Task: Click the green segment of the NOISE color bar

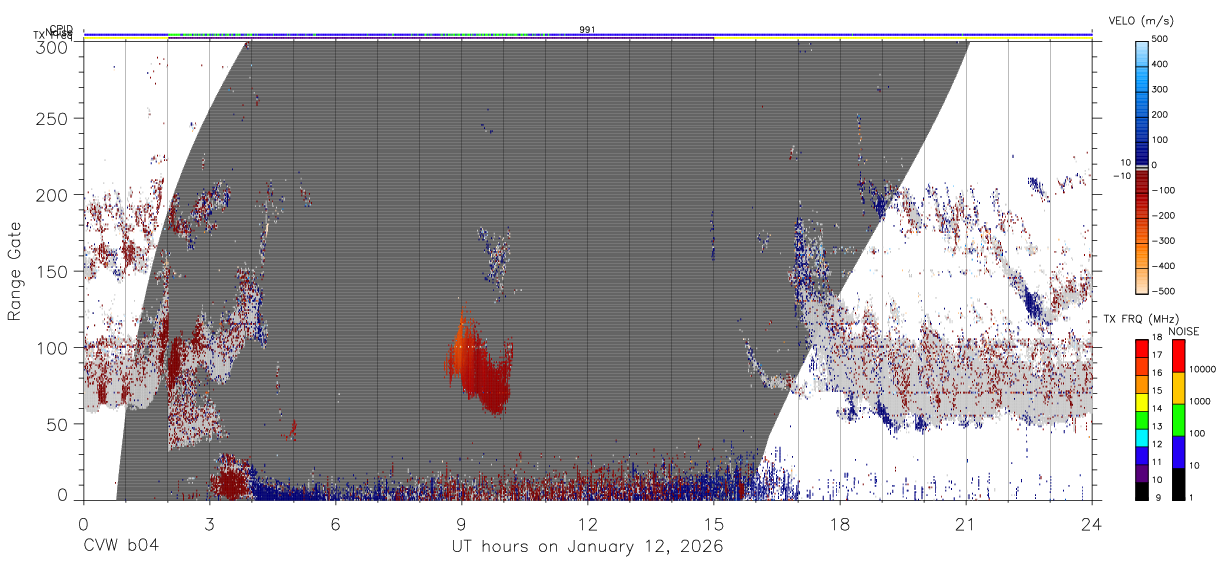Action: click(1178, 420)
